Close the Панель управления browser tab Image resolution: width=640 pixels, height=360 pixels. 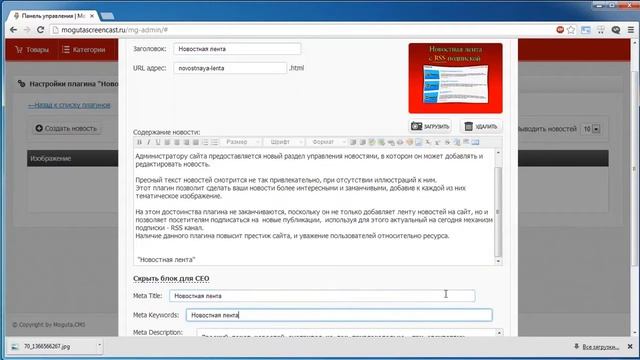point(92,16)
